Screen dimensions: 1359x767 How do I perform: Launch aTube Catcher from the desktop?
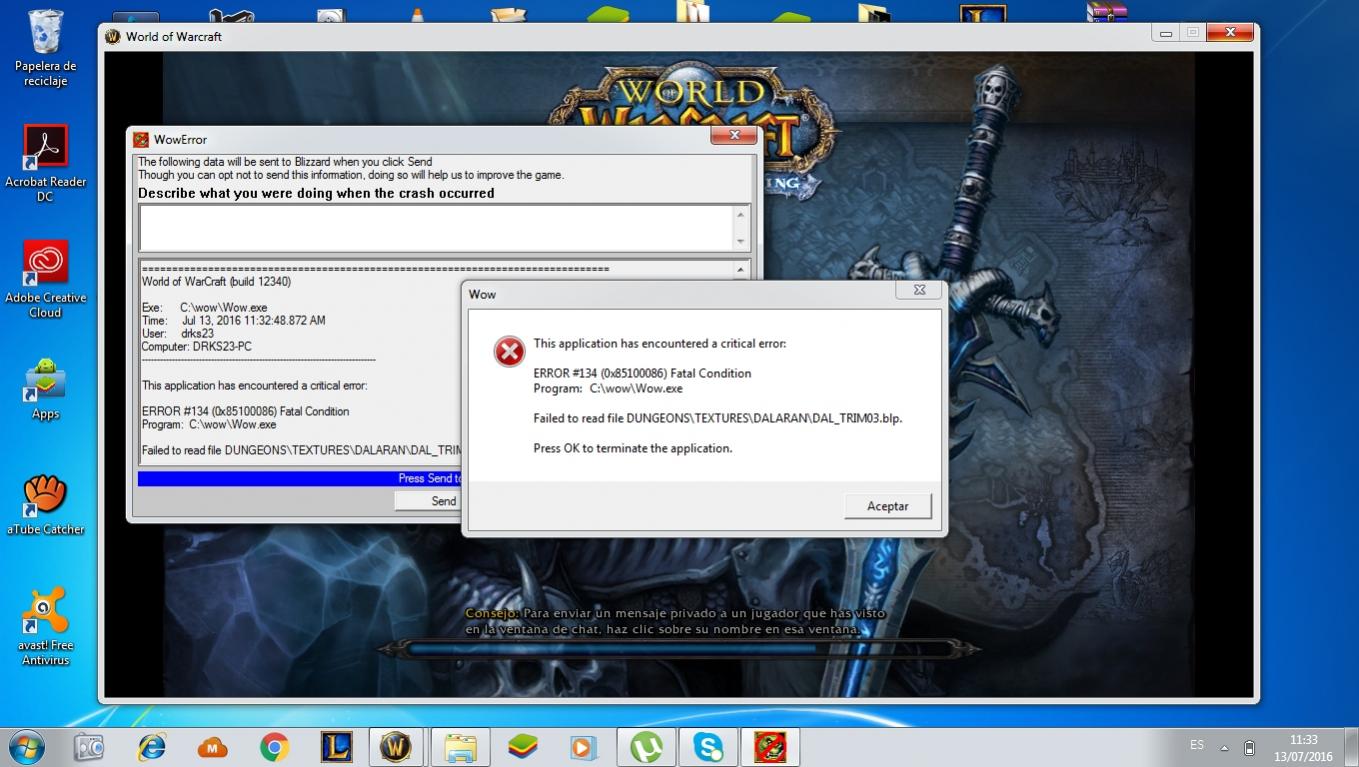tap(46, 505)
